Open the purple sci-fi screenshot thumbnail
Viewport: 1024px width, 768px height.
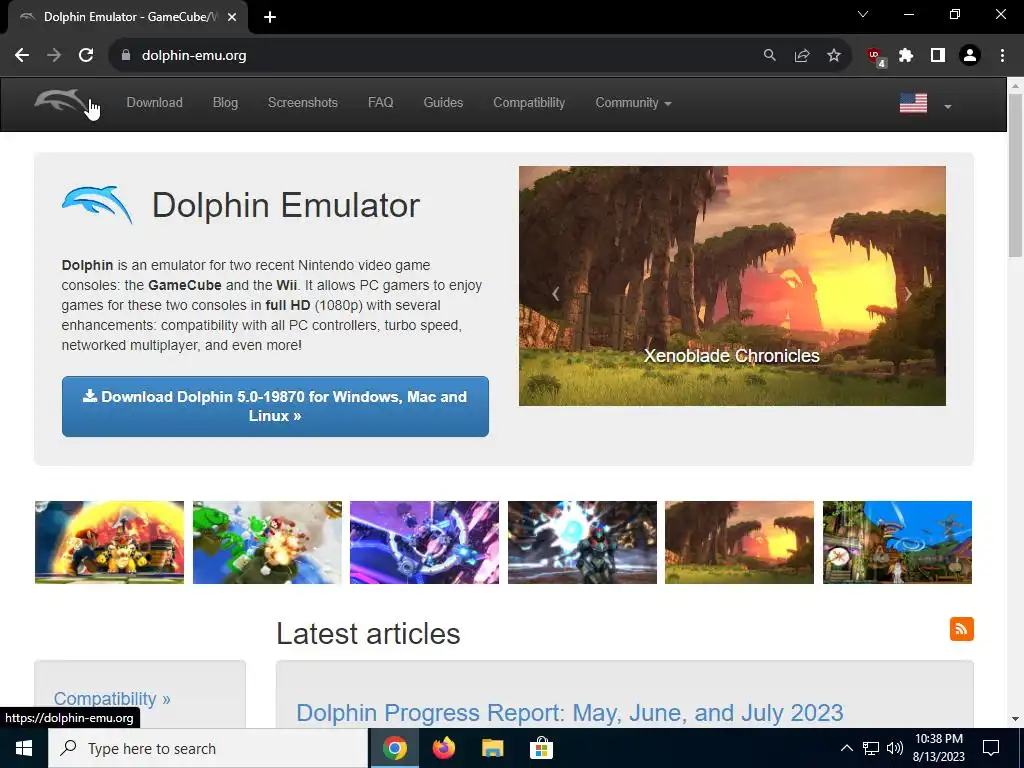(424, 542)
